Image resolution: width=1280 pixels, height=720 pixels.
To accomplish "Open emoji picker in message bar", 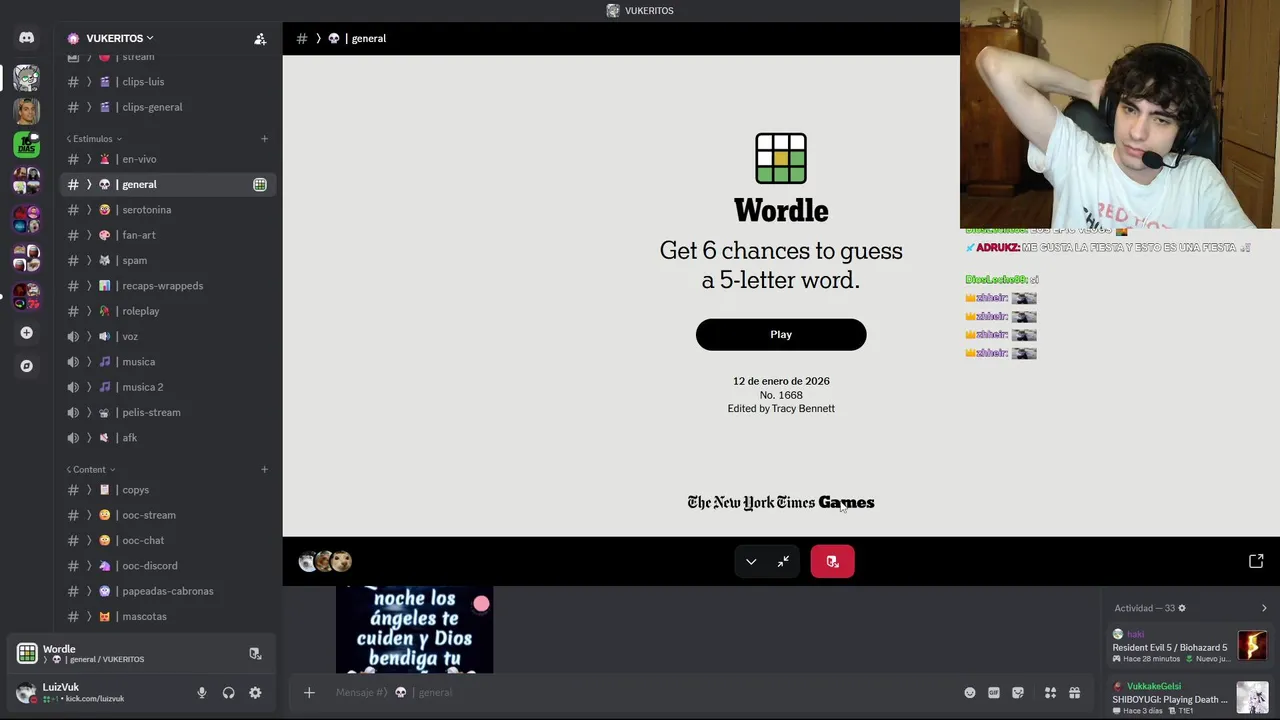I will tap(969, 693).
